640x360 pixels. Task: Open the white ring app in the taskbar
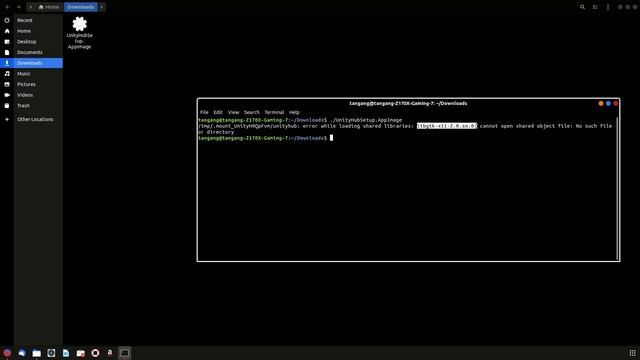coord(95,353)
